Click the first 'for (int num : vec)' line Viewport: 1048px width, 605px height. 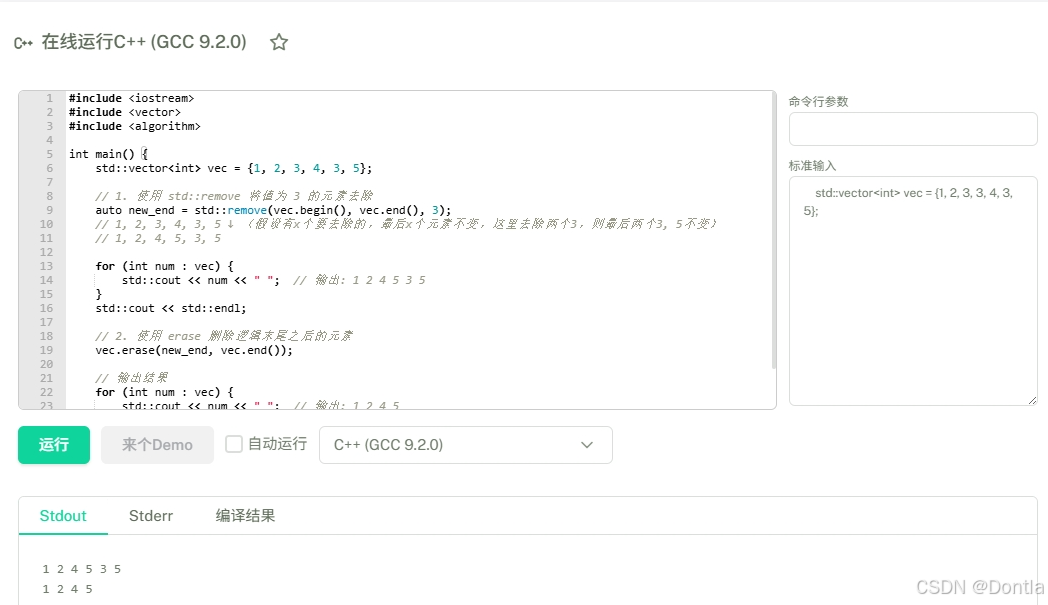[164, 266]
